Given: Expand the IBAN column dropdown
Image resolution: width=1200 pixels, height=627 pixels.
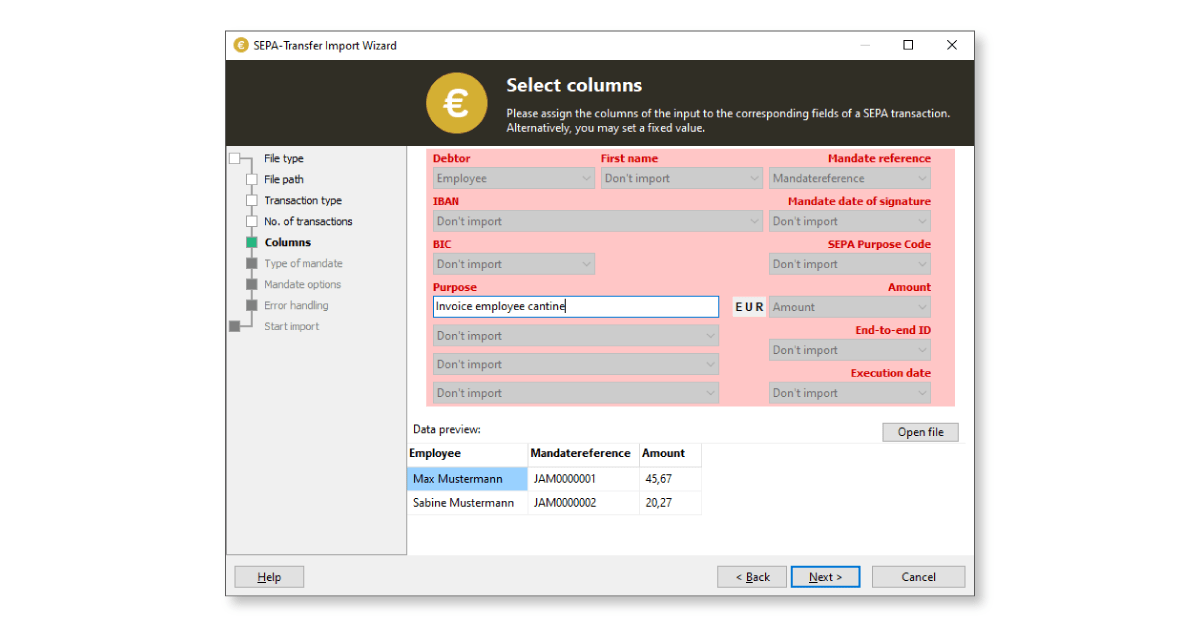Looking at the screenshot, I should click(598, 222).
